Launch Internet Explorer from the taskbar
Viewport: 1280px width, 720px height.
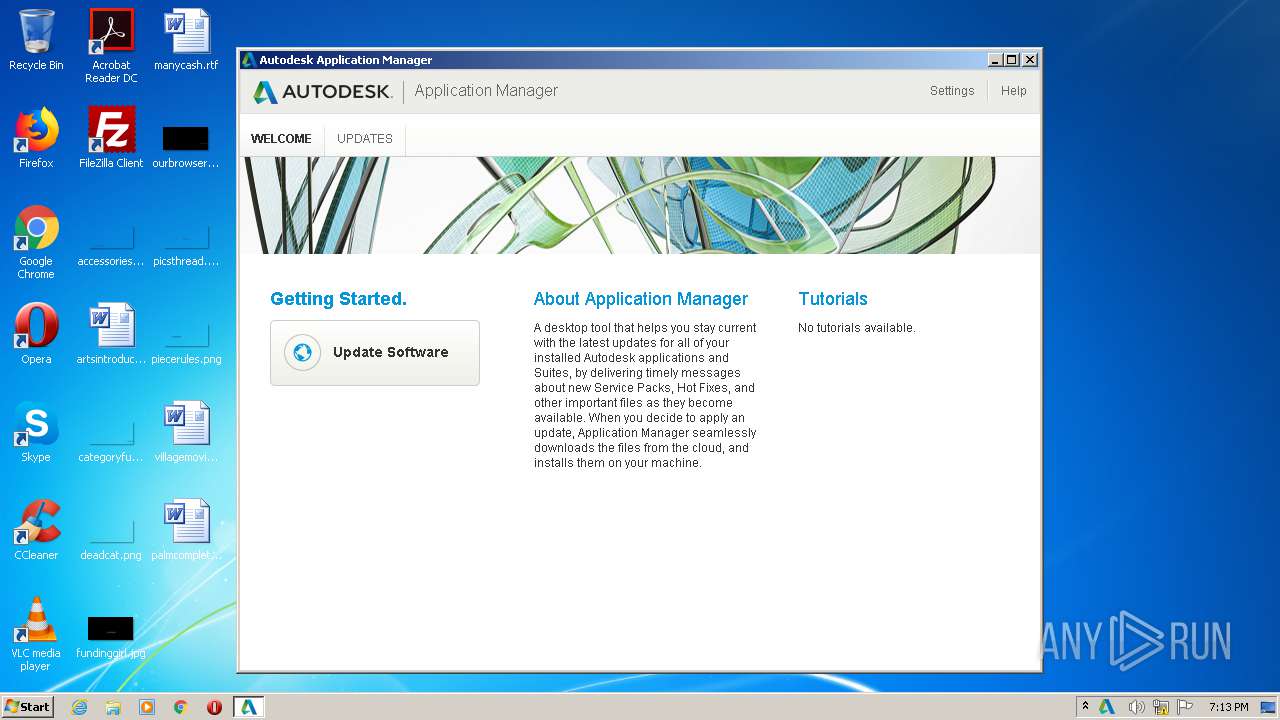(x=79, y=707)
